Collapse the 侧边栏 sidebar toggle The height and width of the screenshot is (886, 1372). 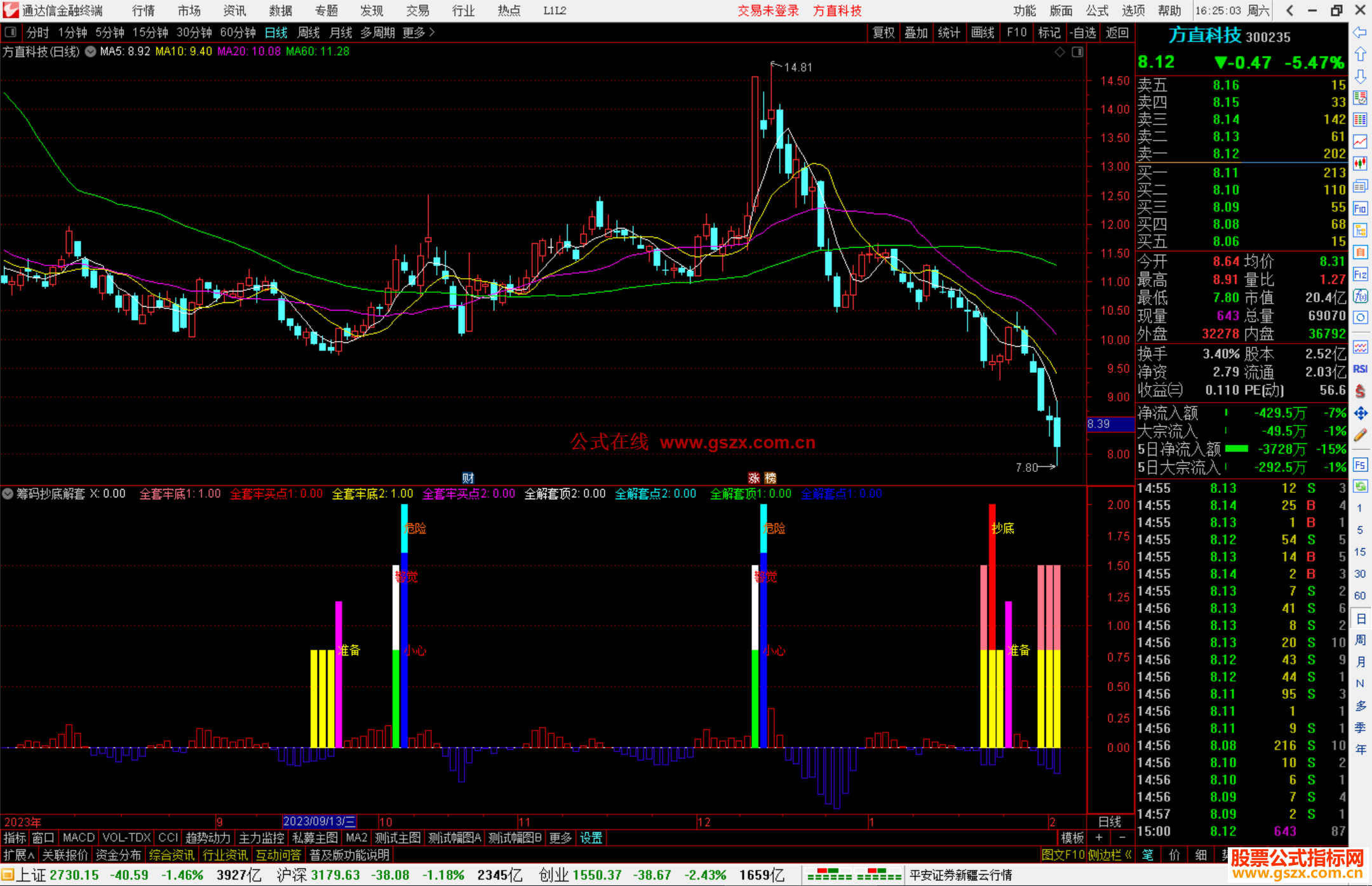tap(1110, 855)
